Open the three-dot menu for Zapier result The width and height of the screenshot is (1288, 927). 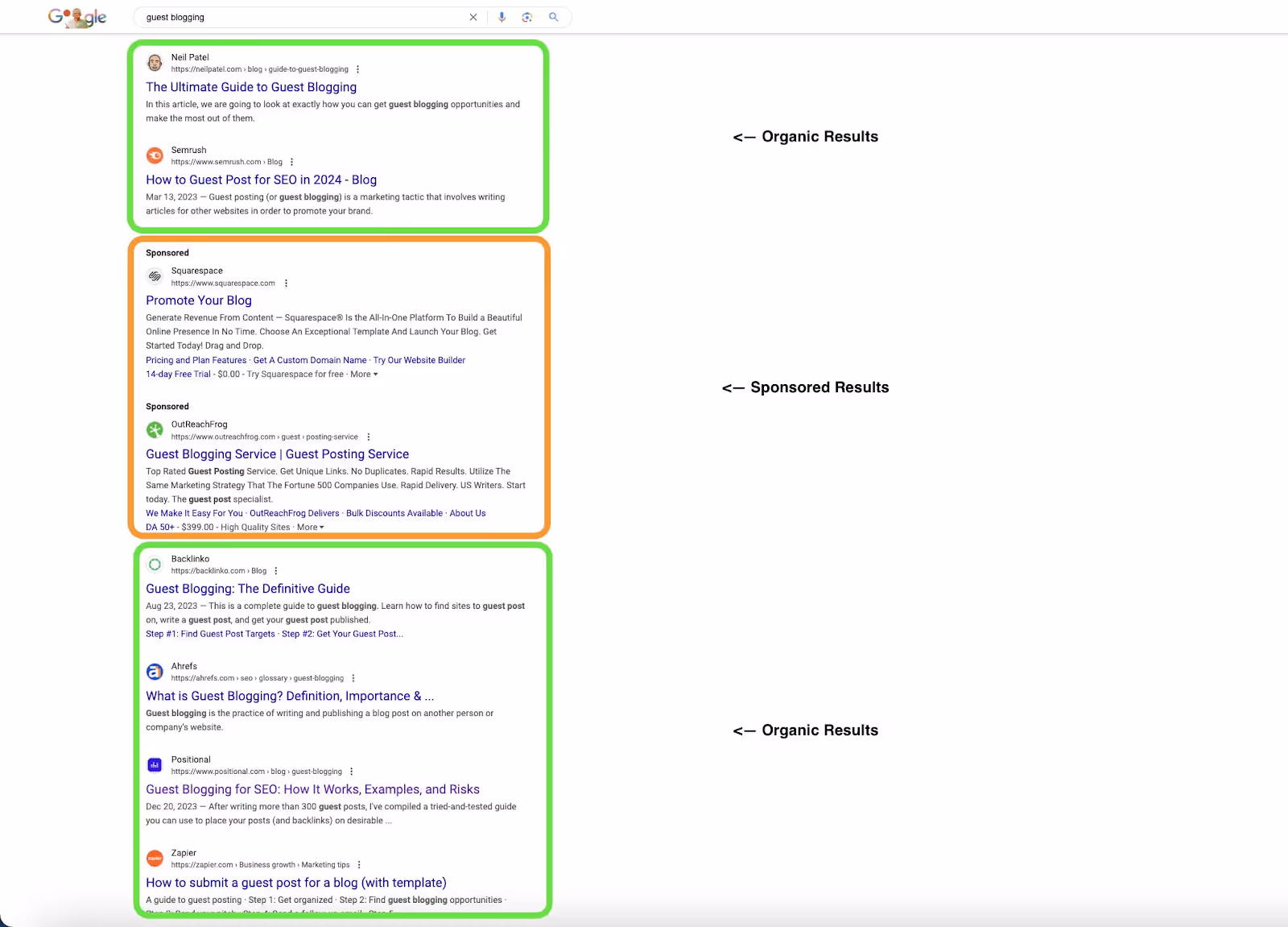click(x=359, y=865)
